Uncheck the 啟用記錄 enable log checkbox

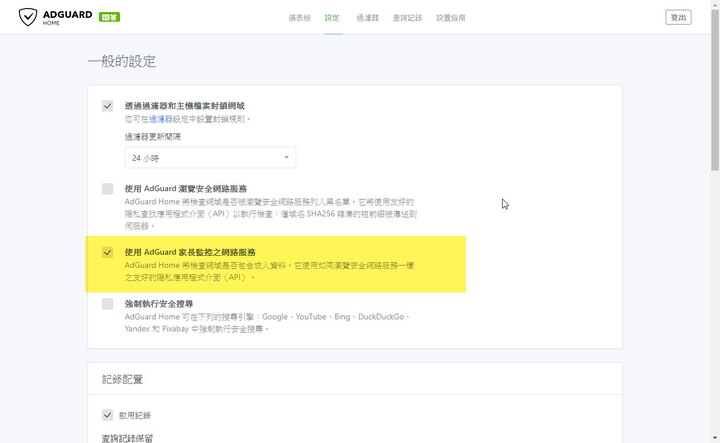(x=107, y=415)
